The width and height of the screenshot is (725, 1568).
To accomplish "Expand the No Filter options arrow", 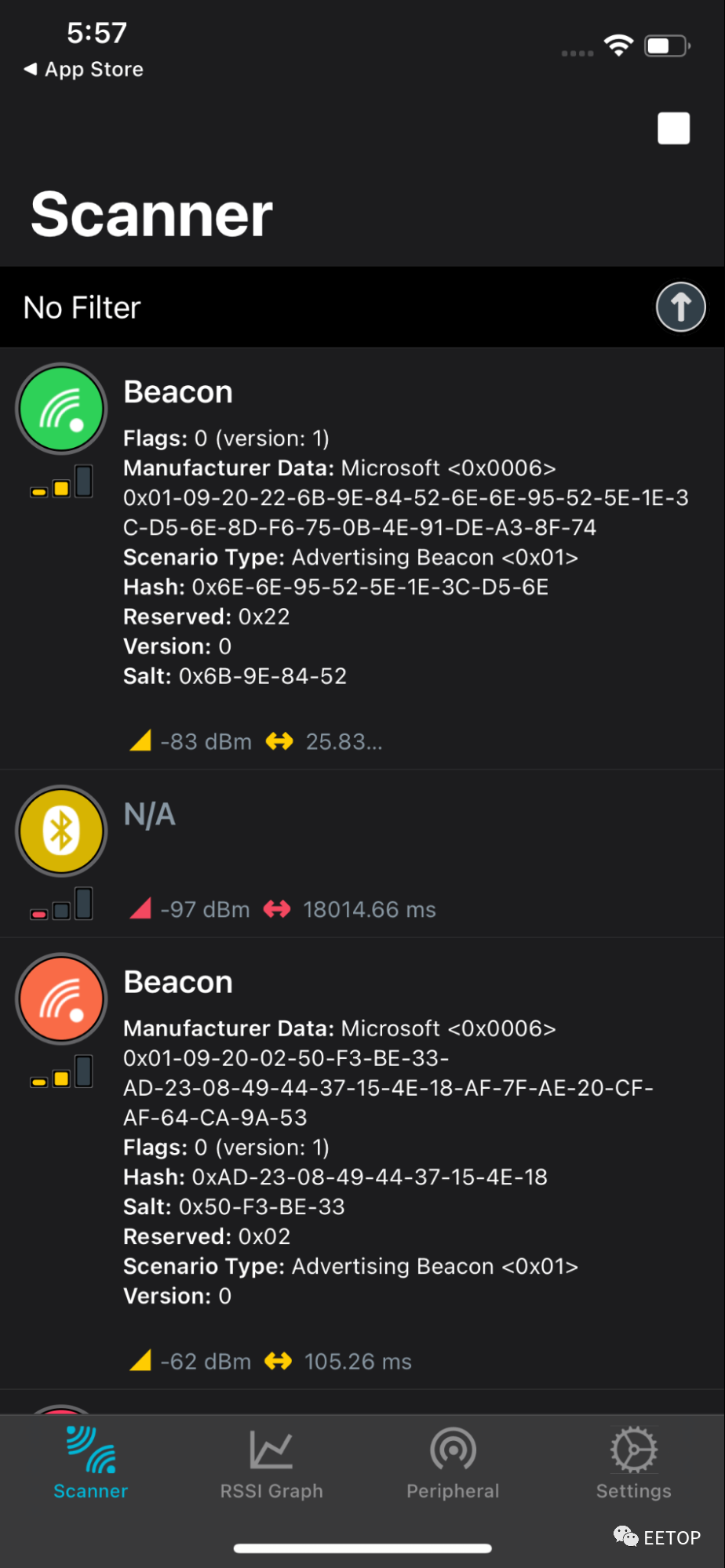I will click(680, 307).
